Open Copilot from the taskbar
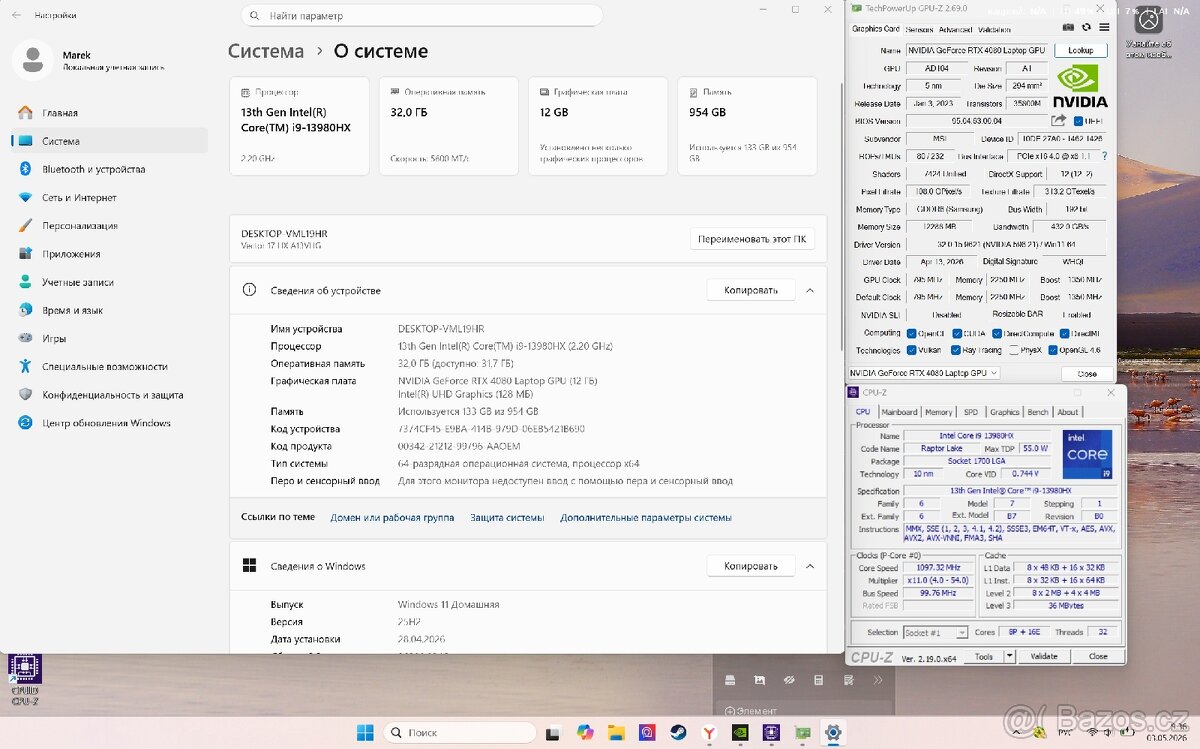The image size is (1200, 749). point(585,732)
